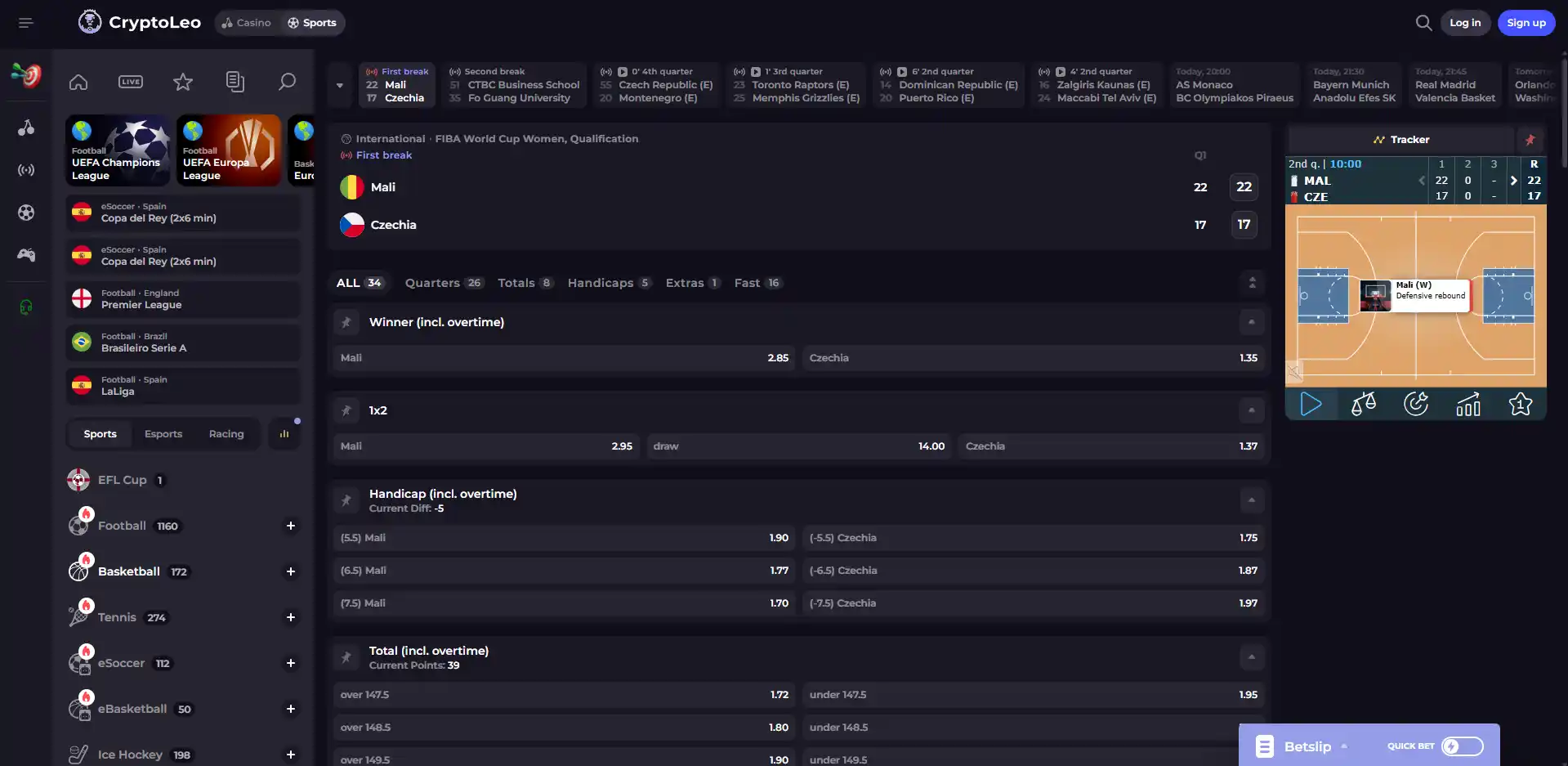Collapse all markets with double-arrow button
Screen dimensions: 1568x766
[x=1252, y=283]
